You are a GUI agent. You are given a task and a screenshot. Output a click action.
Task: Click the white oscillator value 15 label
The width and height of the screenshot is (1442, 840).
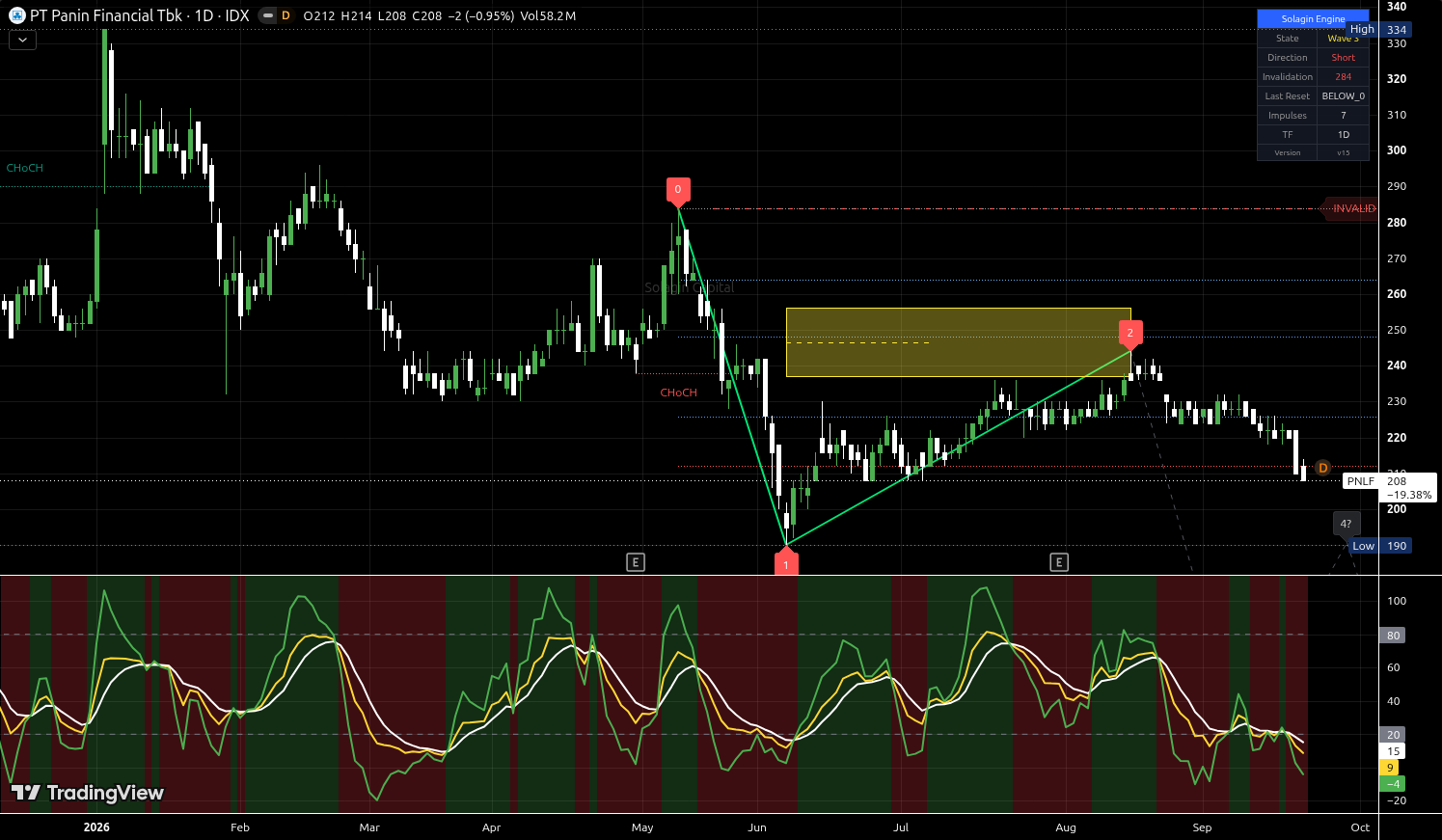point(1393,751)
